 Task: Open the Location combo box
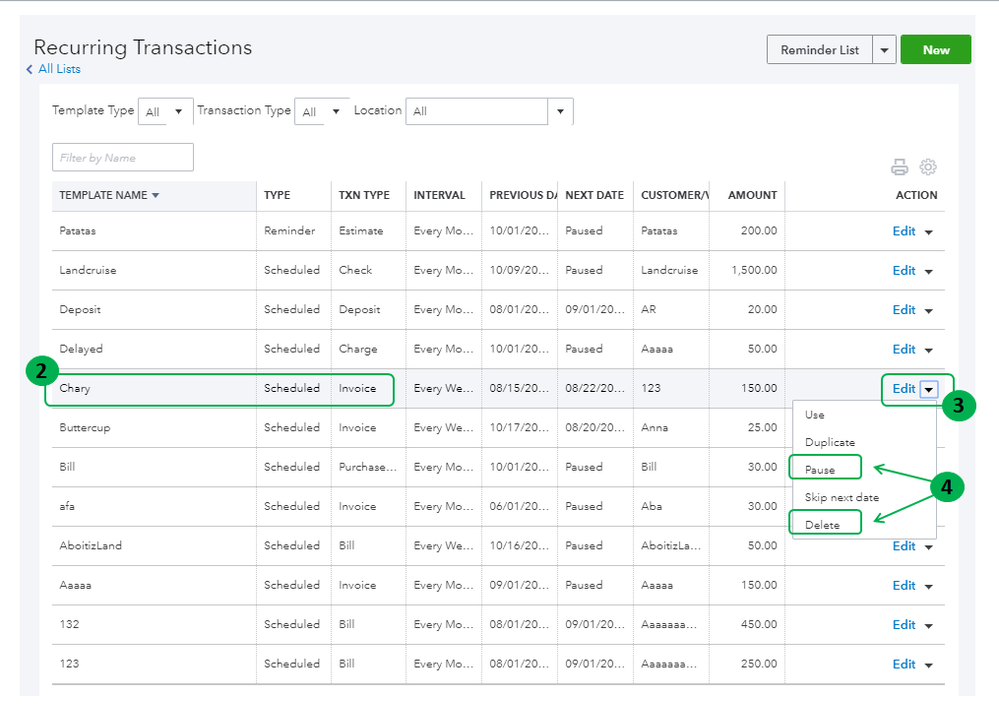pos(488,111)
